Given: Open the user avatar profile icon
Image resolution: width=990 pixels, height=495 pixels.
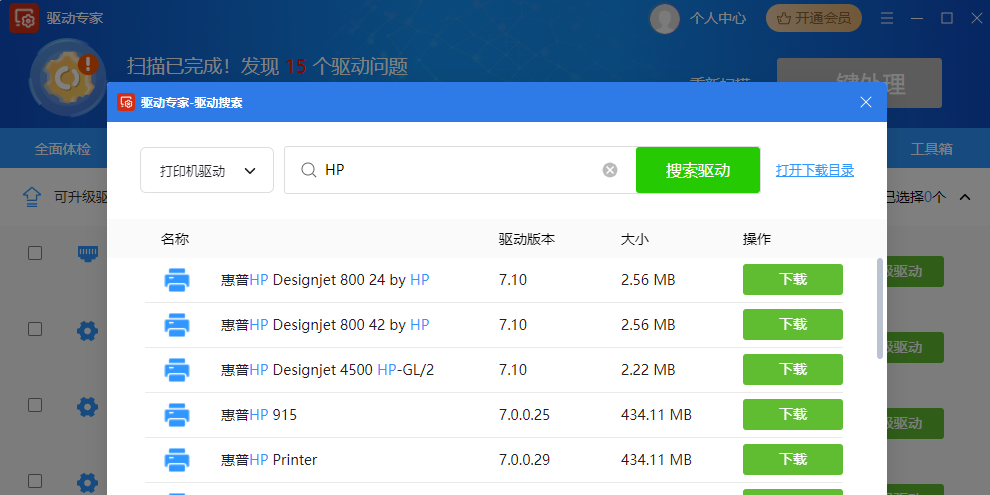Looking at the screenshot, I should coord(664,18).
